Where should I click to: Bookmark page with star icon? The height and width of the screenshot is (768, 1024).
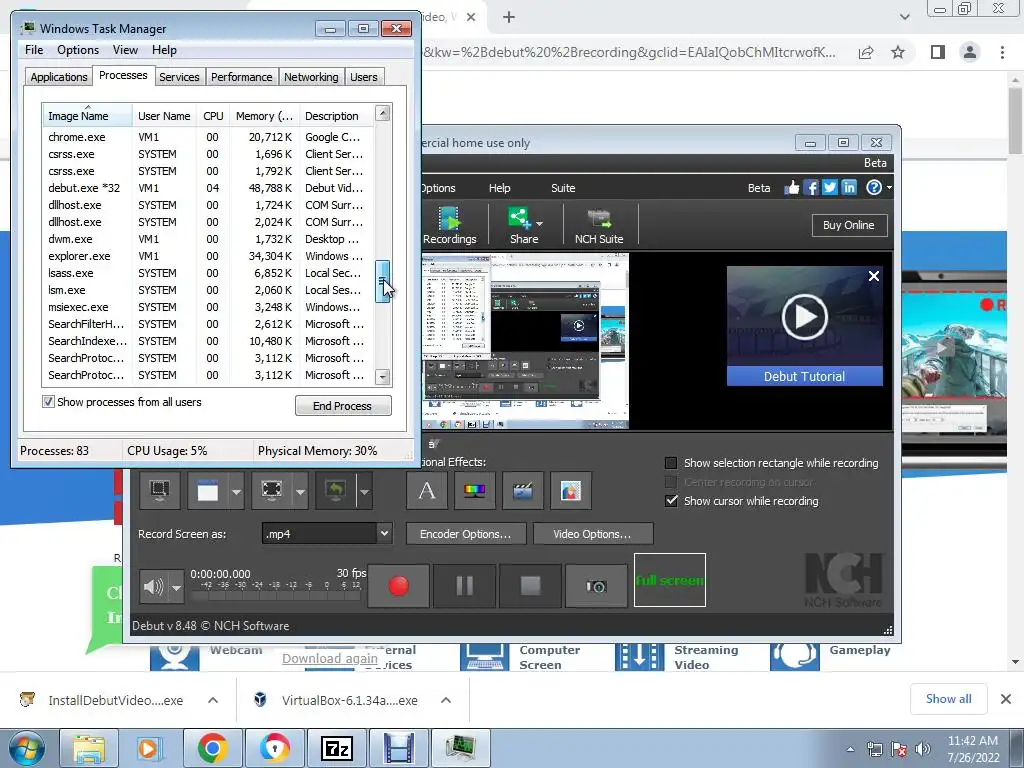click(898, 52)
